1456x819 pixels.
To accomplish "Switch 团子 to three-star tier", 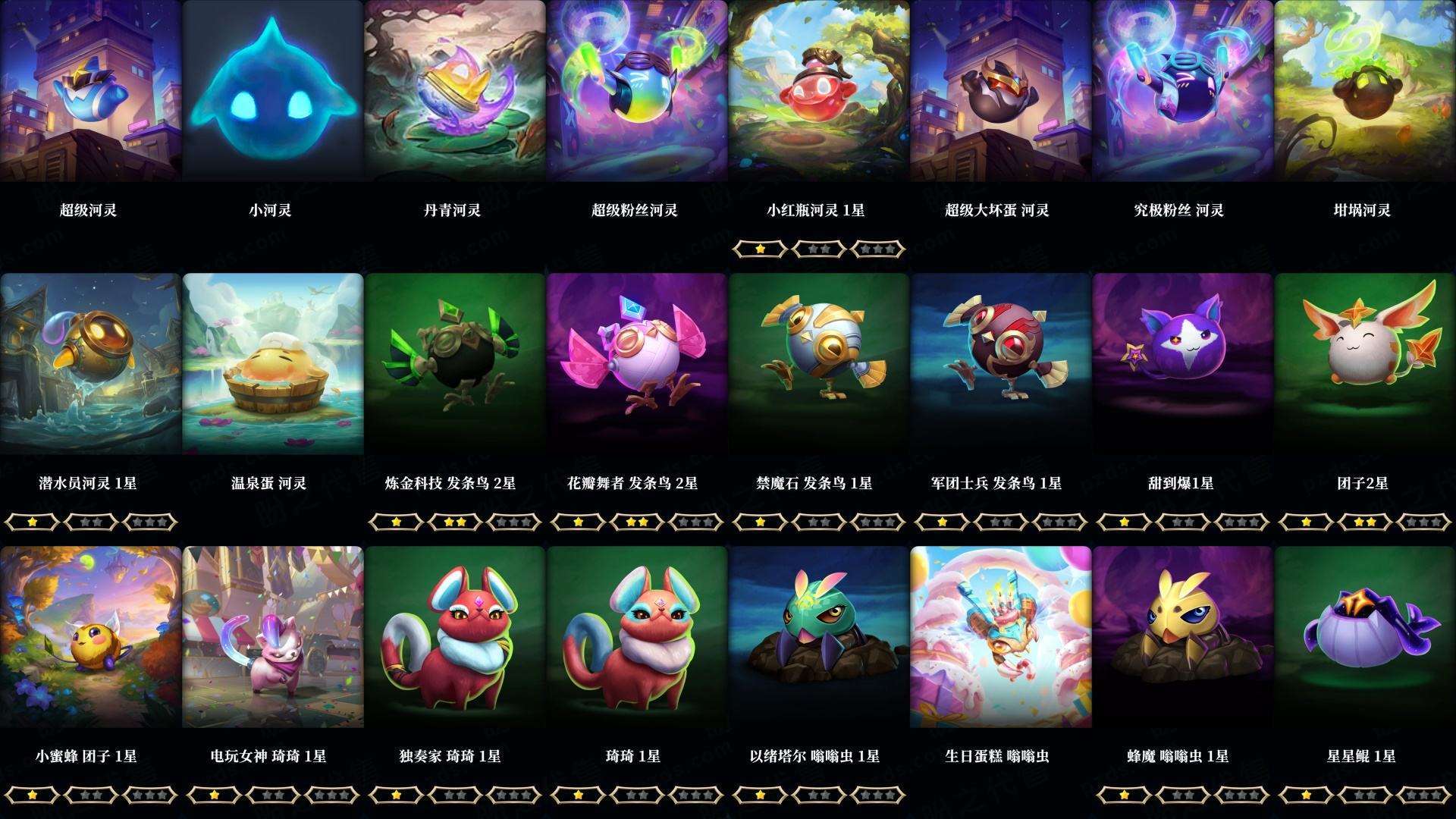I will [1424, 522].
